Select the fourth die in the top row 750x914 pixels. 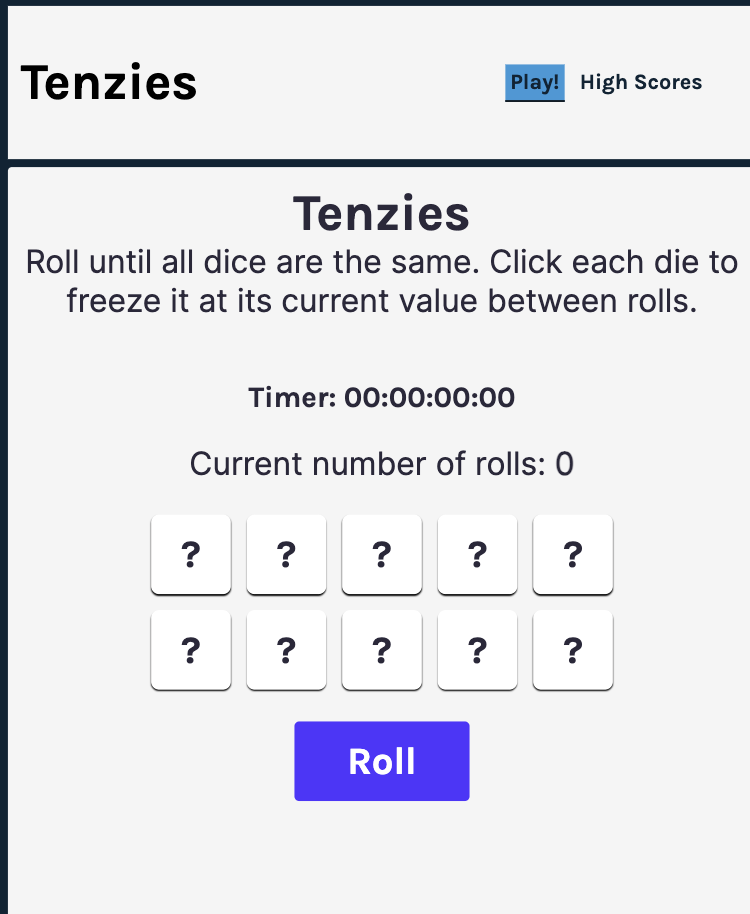click(x=477, y=554)
